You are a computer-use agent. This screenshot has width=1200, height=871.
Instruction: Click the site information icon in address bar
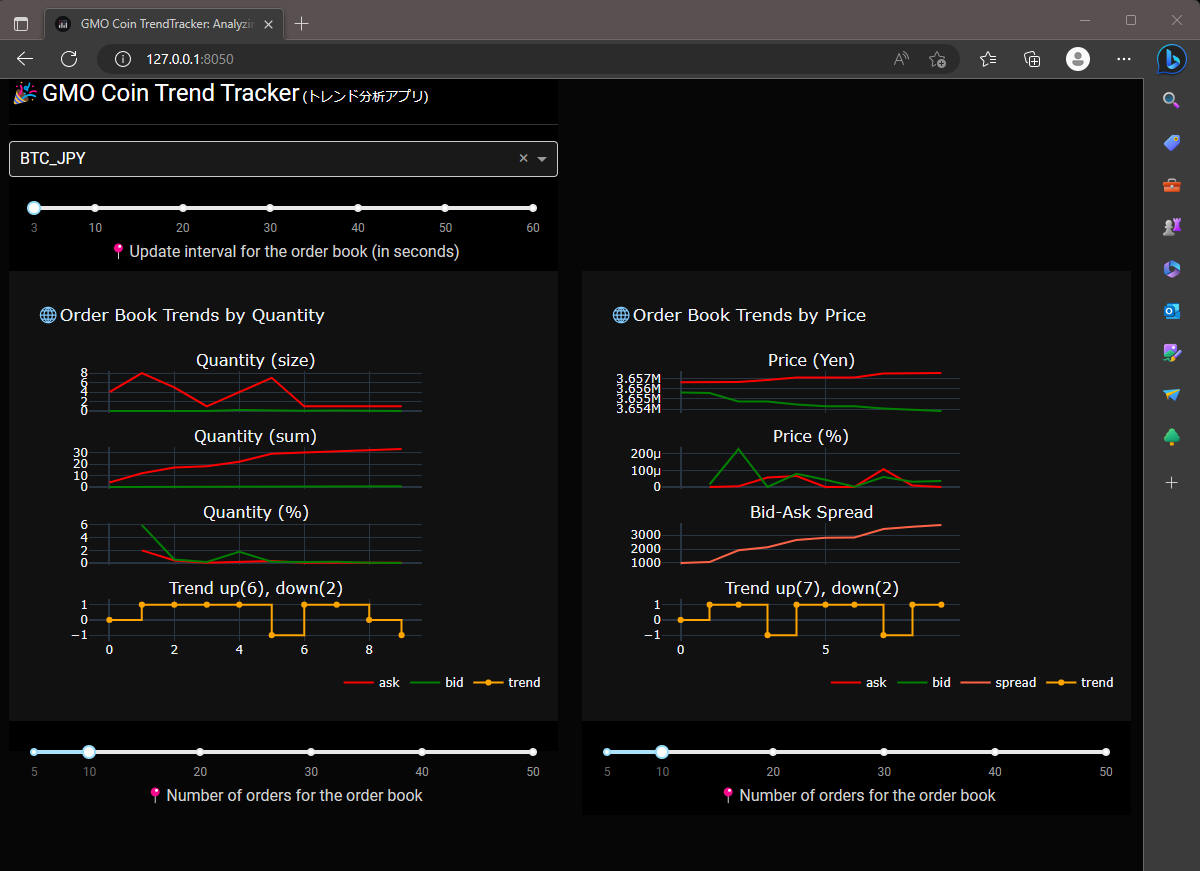pos(123,59)
